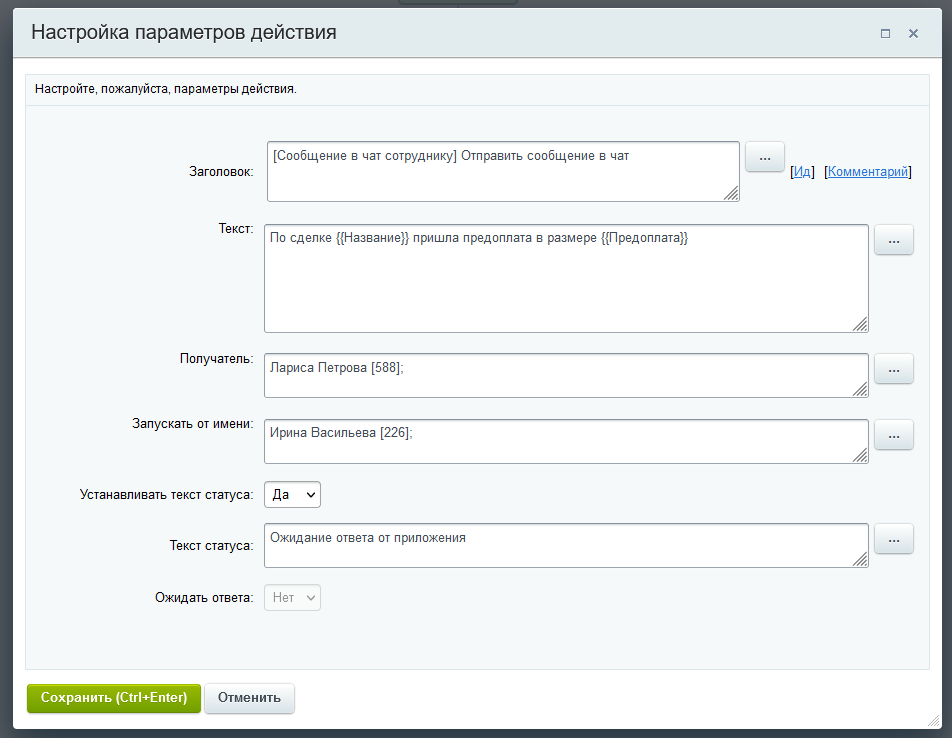This screenshot has height=738, width=952.
Task: Select the Запускать от имени input field
Action: [x=565, y=441]
